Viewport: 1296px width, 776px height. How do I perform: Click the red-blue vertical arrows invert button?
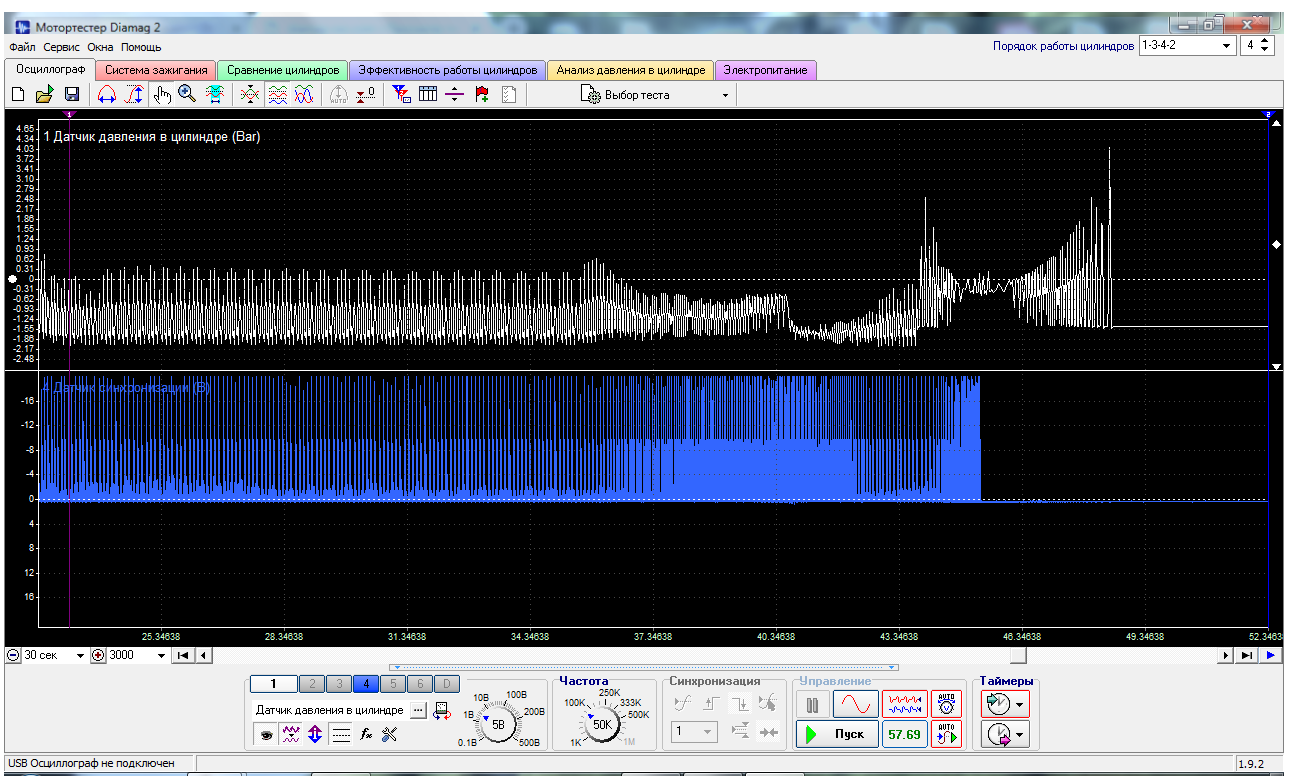(316, 734)
